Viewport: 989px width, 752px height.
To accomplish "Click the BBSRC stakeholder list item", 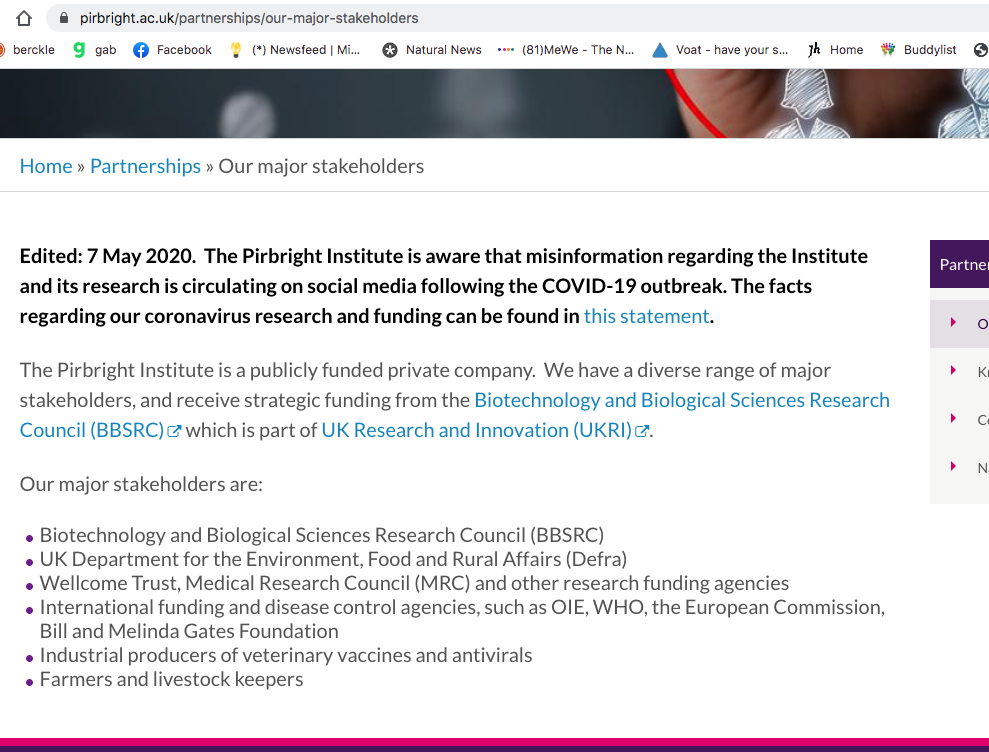I will (322, 535).
